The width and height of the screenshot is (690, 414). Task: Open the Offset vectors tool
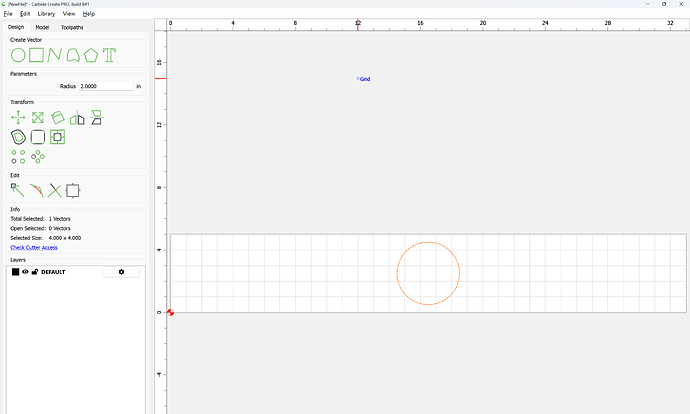click(18, 137)
